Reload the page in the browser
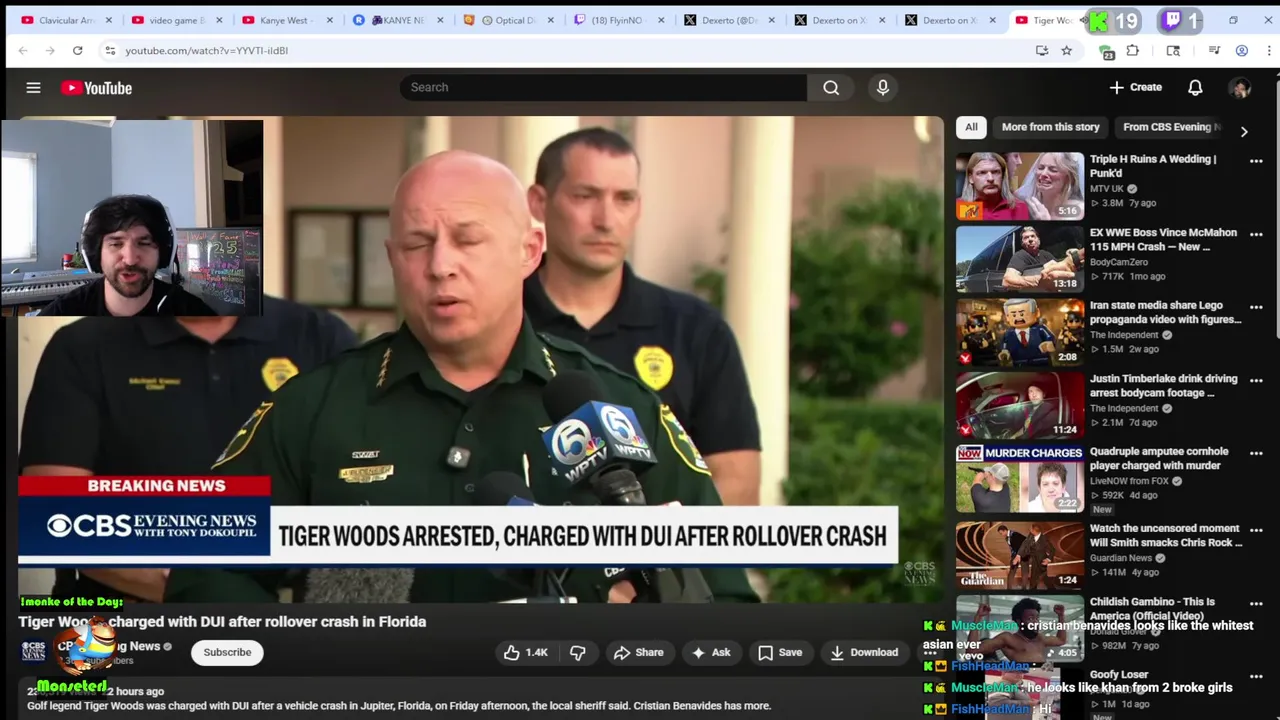 click(x=77, y=50)
